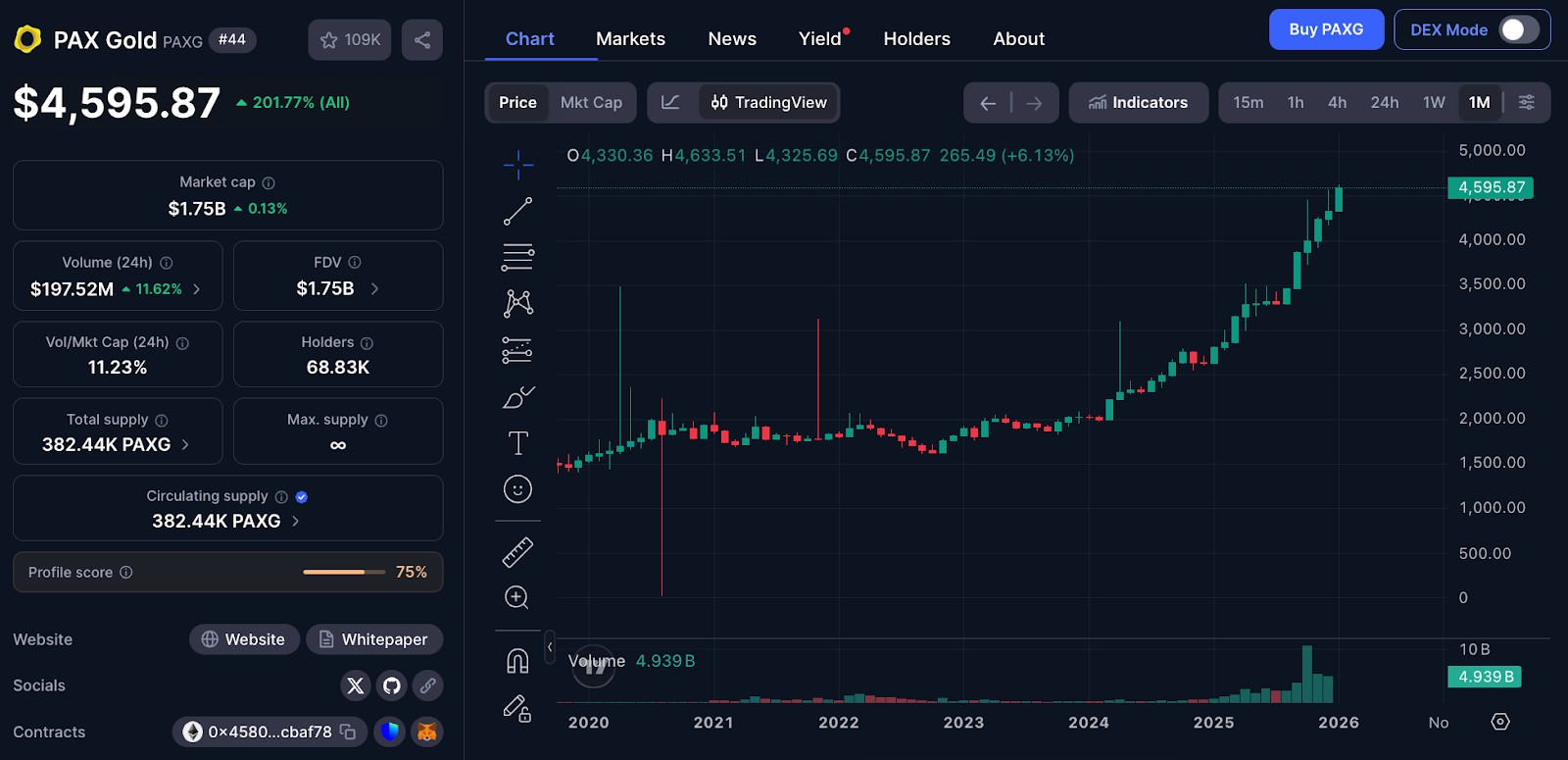Expand FDV details chevron
This screenshot has height=760, width=1568.
click(374, 288)
